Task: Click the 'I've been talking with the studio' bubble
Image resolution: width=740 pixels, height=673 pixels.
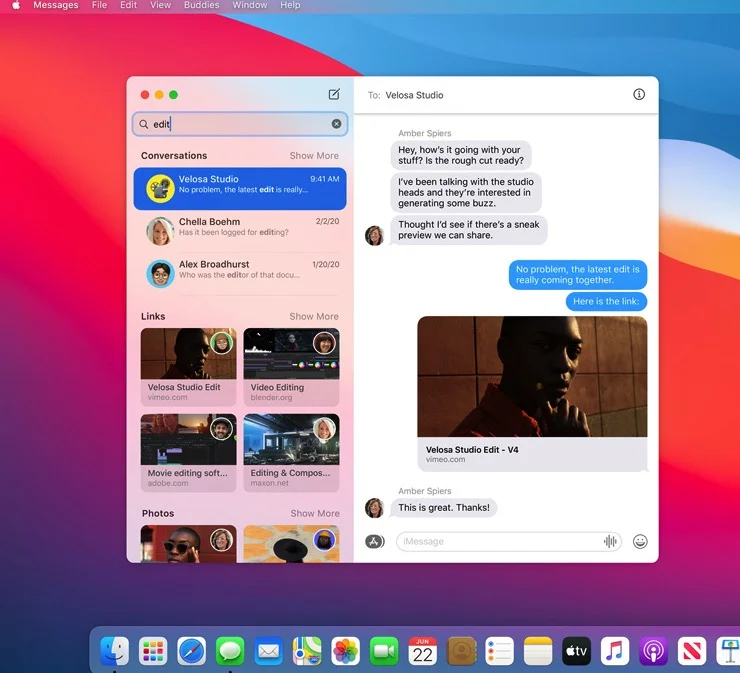Action: point(466,193)
